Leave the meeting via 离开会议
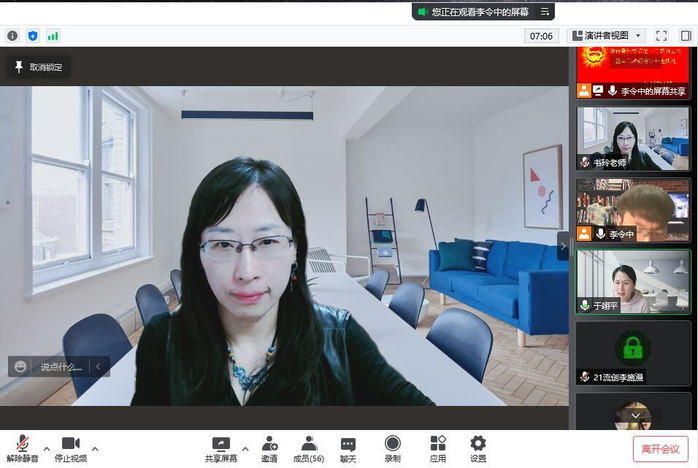The height and width of the screenshot is (468, 698). pos(660,449)
